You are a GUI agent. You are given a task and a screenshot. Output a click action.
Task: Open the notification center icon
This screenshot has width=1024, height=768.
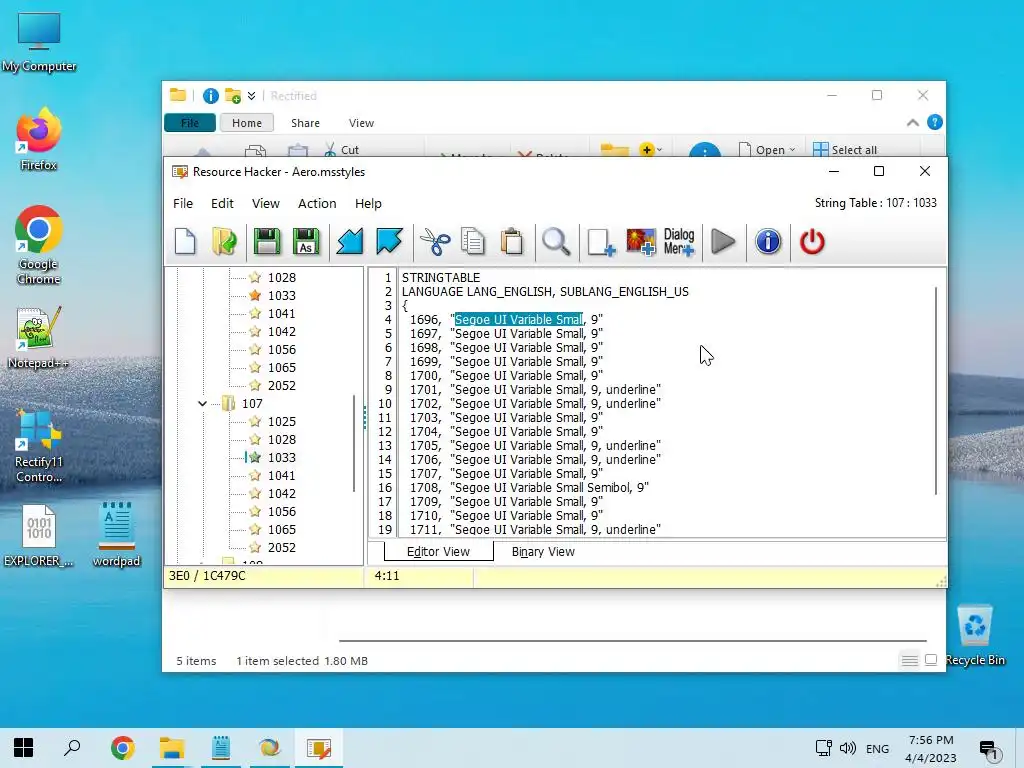click(x=989, y=750)
